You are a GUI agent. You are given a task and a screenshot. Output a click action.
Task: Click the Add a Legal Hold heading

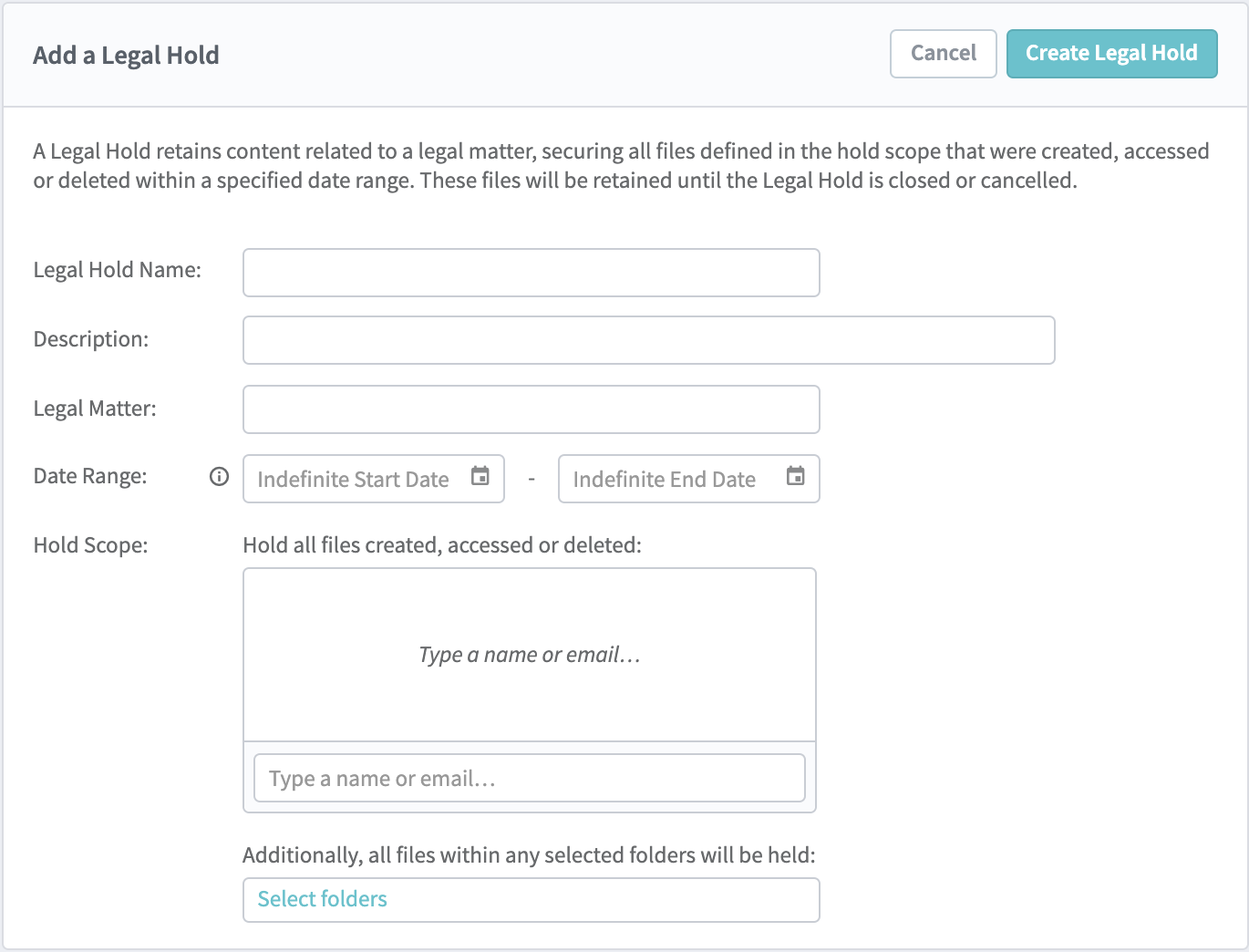point(126,56)
